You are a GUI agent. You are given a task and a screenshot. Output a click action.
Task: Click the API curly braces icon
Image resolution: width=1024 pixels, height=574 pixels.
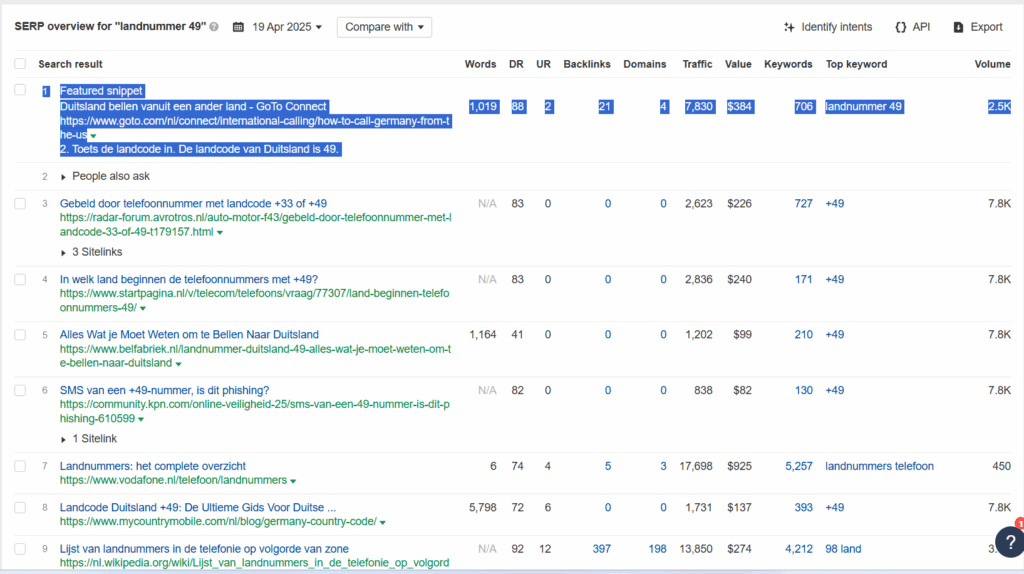[x=901, y=27]
